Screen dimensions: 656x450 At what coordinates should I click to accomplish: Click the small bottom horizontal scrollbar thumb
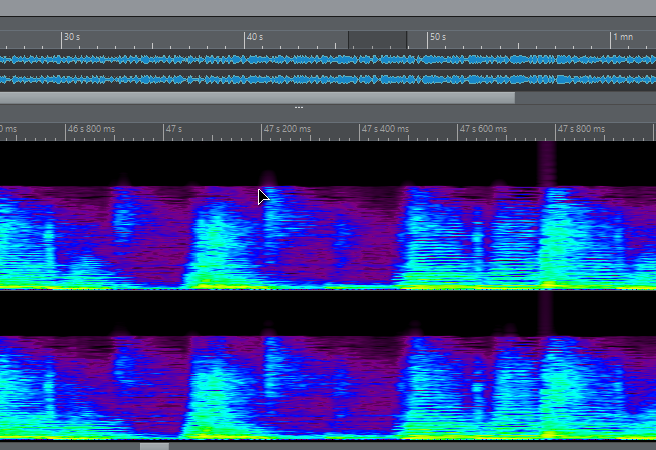point(154,447)
